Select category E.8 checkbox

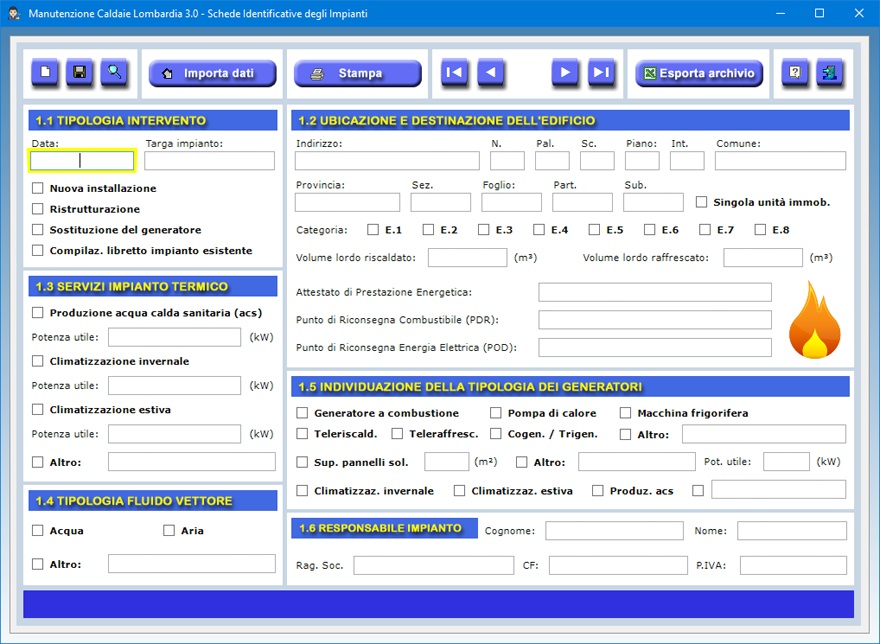pyautogui.click(x=760, y=230)
